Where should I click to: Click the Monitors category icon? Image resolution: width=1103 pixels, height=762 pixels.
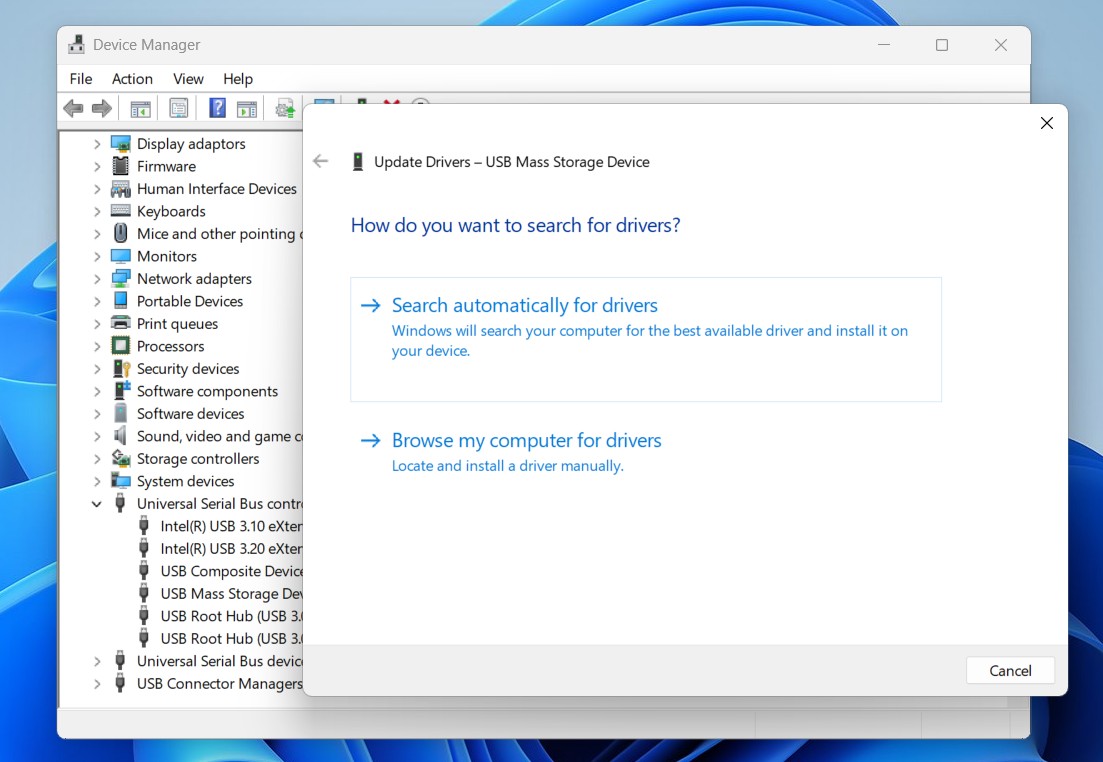click(121, 255)
